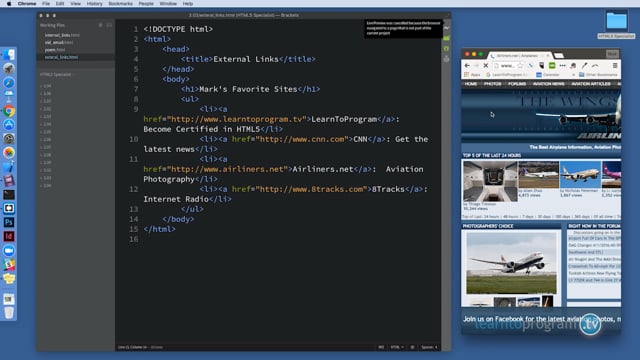Click the Spaces indentation setting in status bar
The width and height of the screenshot is (640, 360).
click(x=429, y=347)
